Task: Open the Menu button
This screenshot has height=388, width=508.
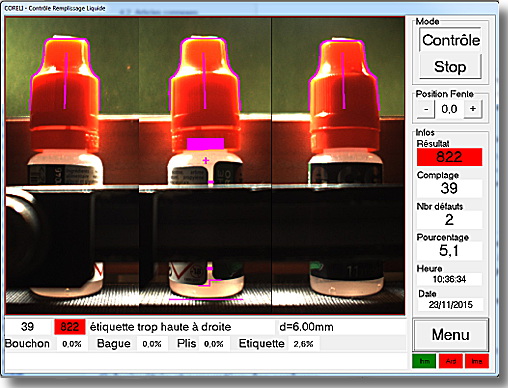Action: tap(451, 335)
